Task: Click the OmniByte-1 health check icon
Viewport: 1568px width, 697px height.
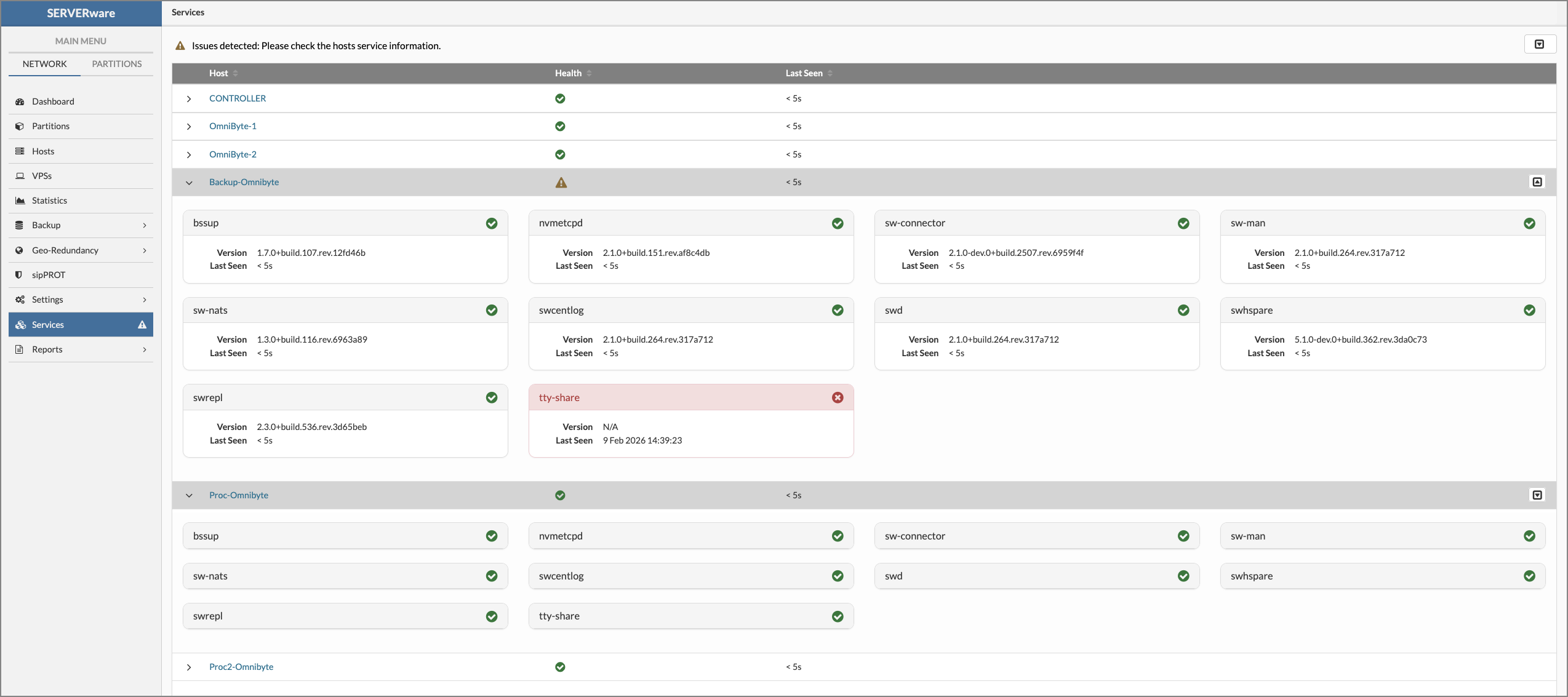Action: (560, 126)
